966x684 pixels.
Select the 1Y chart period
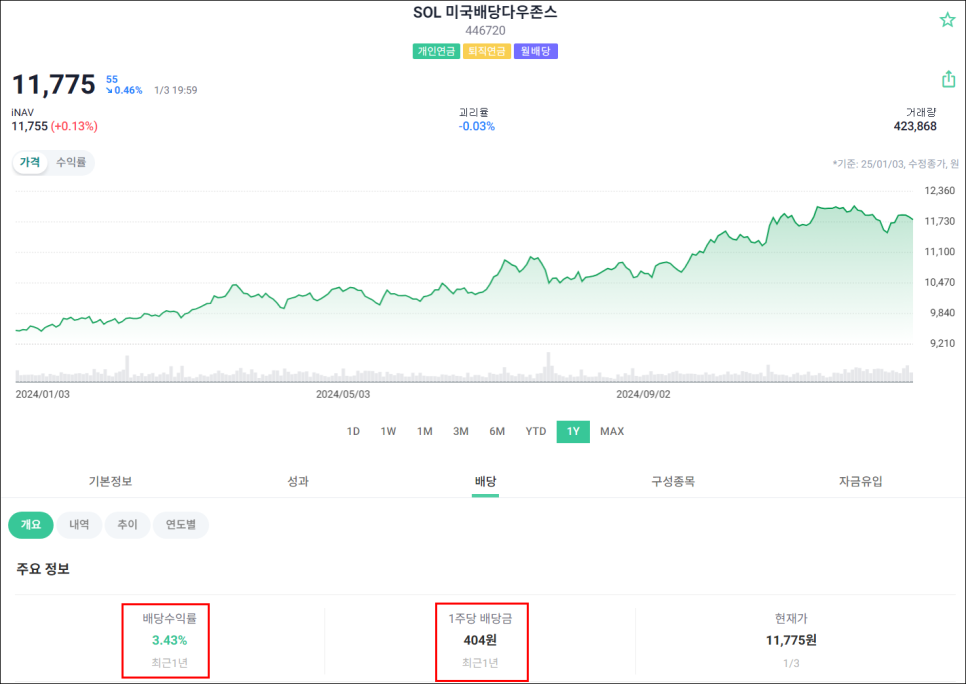573,431
